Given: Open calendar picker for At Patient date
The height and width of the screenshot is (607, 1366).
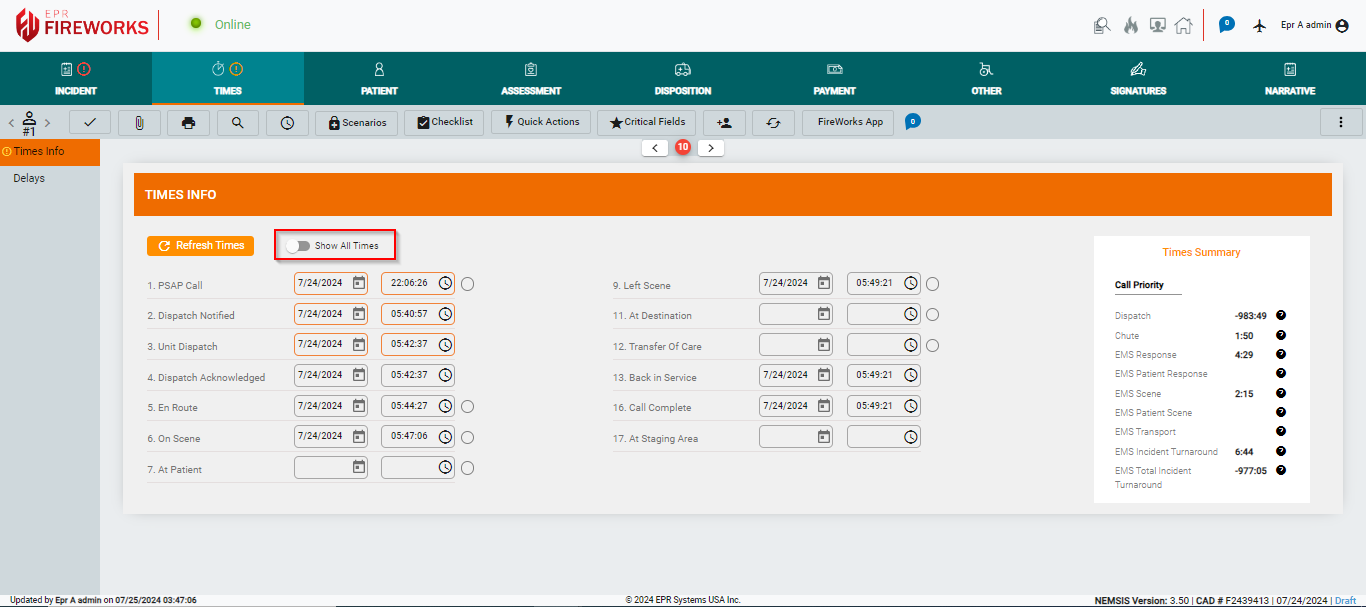Looking at the screenshot, I should (x=359, y=467).
